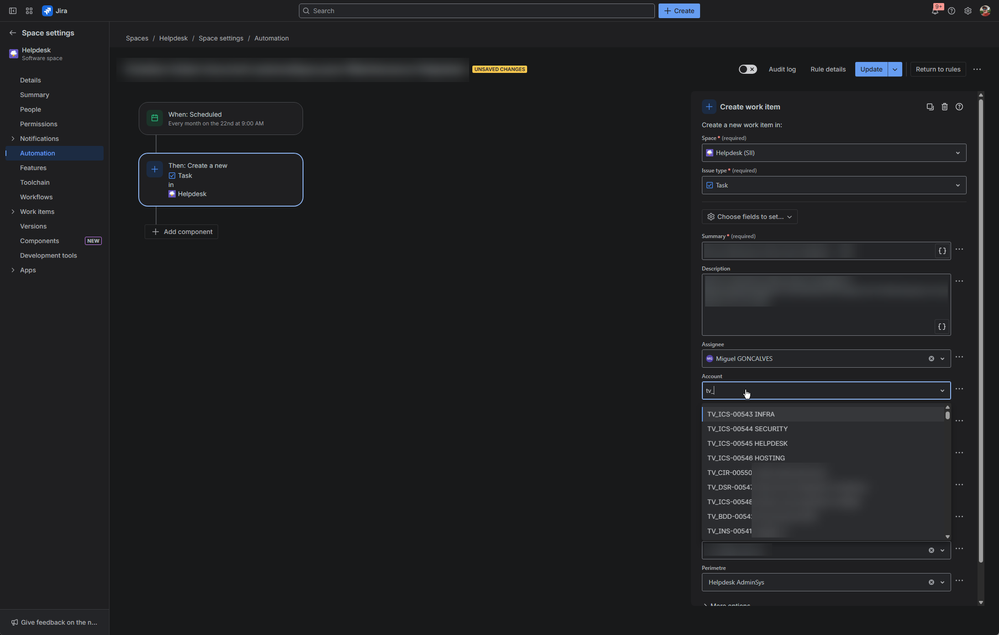Open the app switcher grid icon
Image resolution: width=999 pixels, height=635 pixels.
click(29, 11)
